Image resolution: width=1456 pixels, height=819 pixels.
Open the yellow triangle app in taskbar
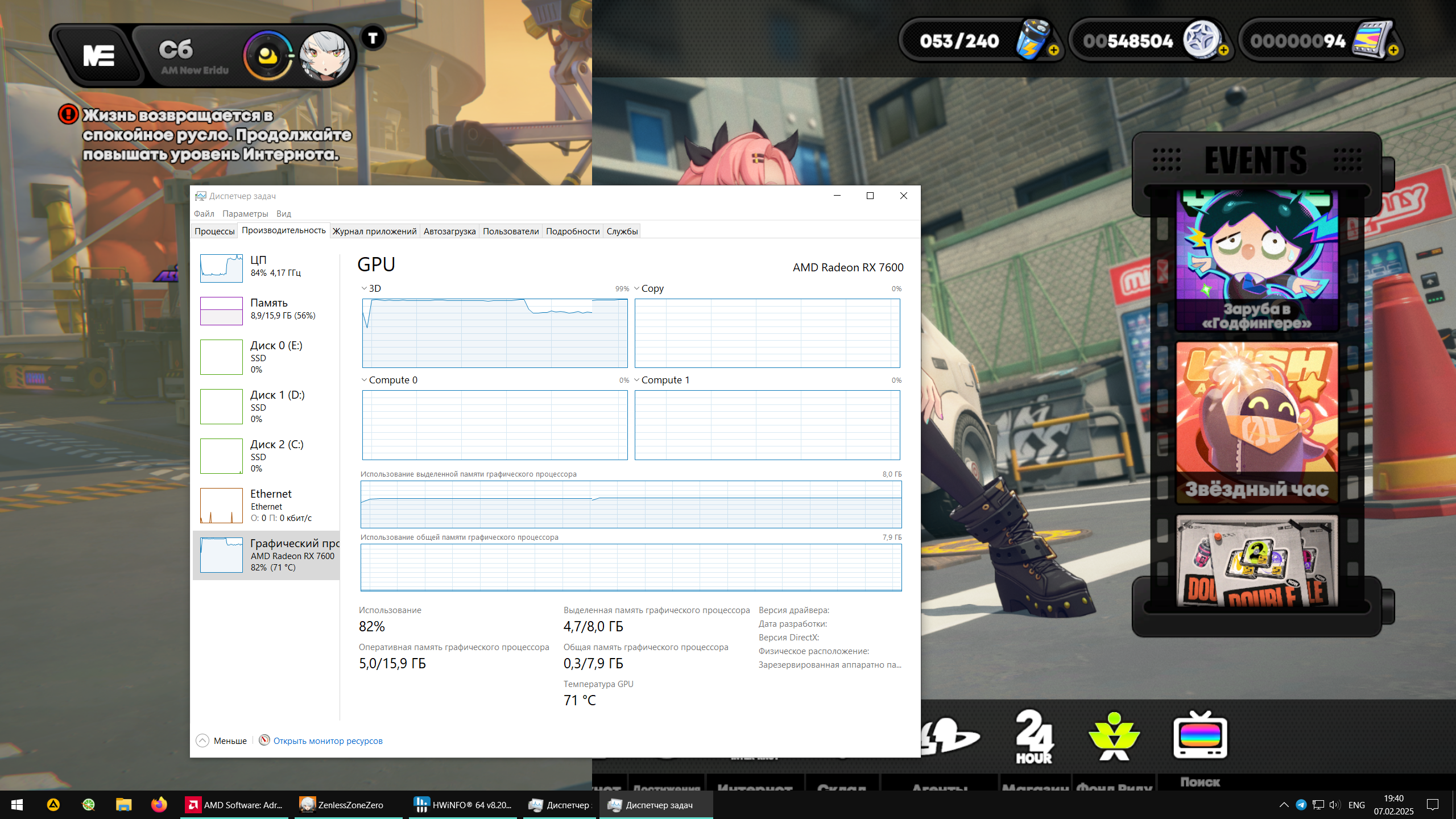click(53, 805)
